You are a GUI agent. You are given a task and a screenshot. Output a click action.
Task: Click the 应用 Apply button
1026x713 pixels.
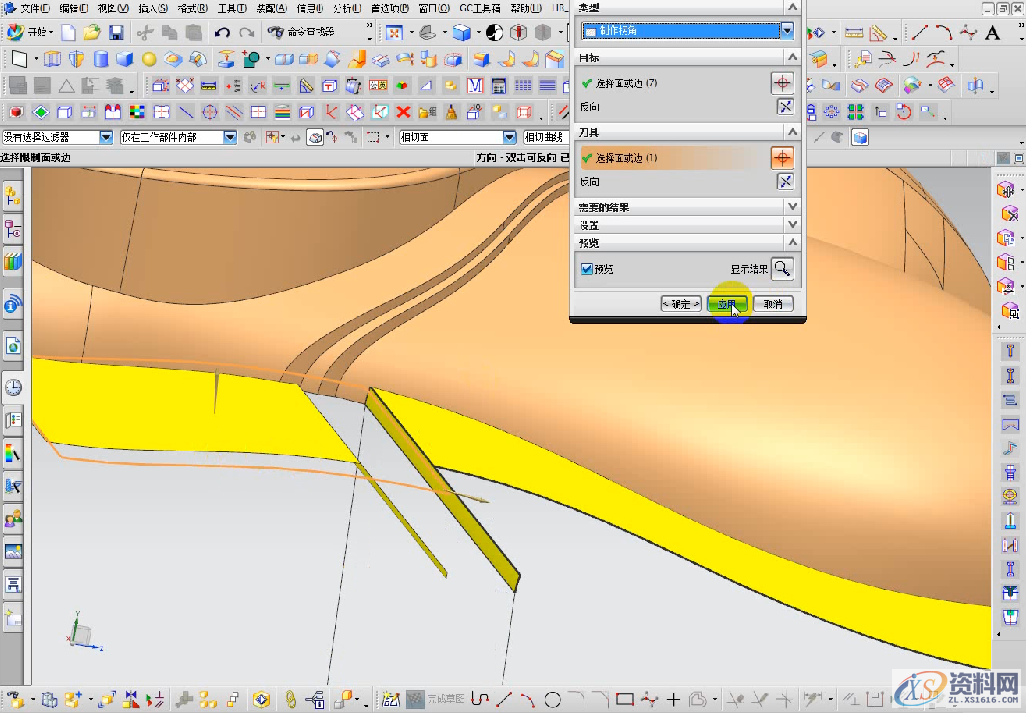(x=727, y=304)
